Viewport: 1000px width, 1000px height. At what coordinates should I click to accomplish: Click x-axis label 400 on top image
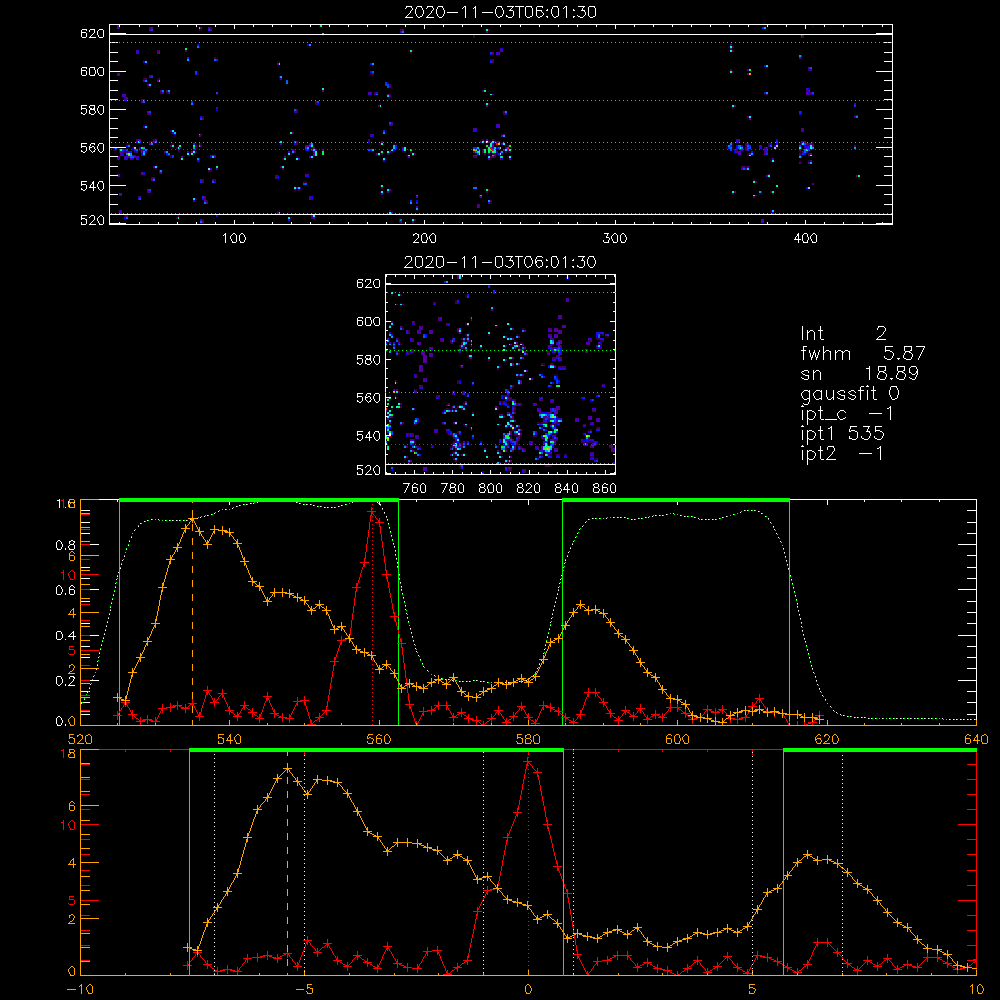[x=805, y=239]
